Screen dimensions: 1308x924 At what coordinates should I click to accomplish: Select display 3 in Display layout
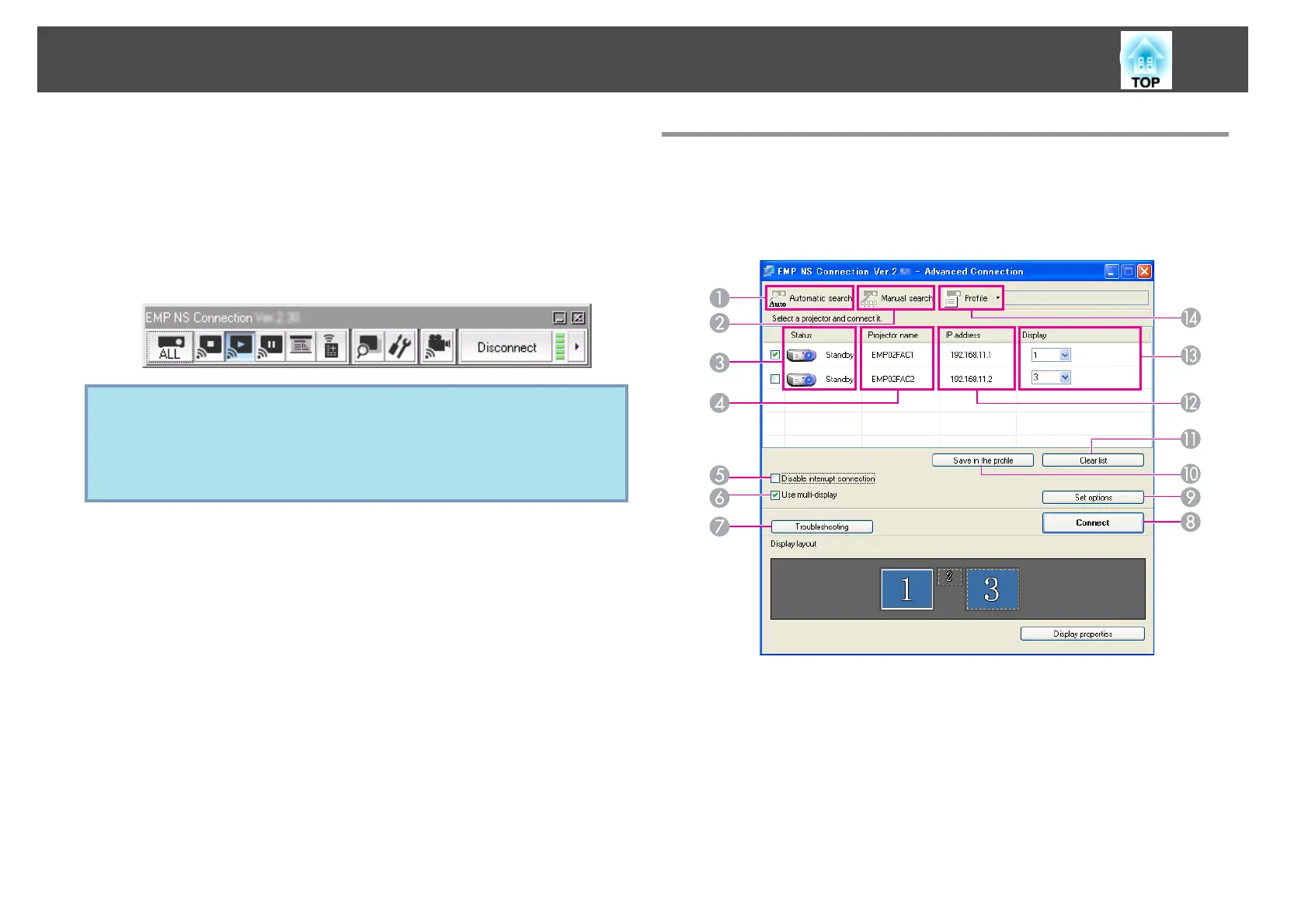992,589
